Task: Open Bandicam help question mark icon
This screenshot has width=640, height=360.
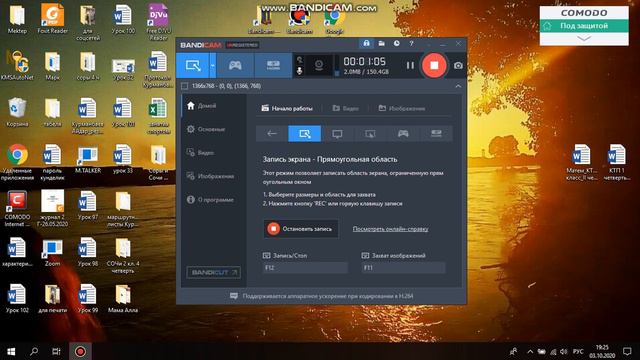Action: (x=411, y=43)
